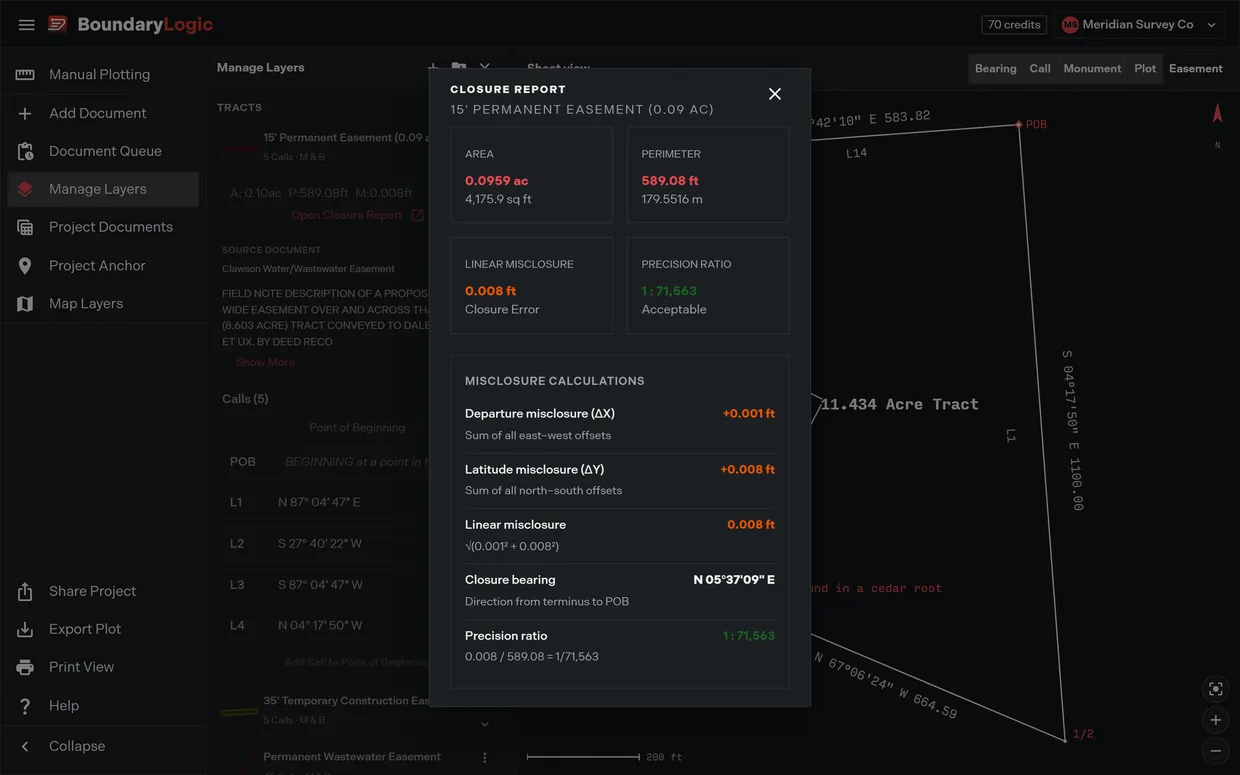Open the Map Layers map icon

[25, 304]
